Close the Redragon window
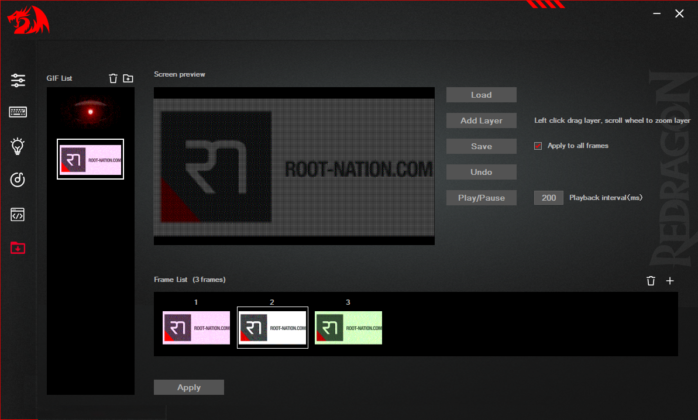 pos(679,14)
